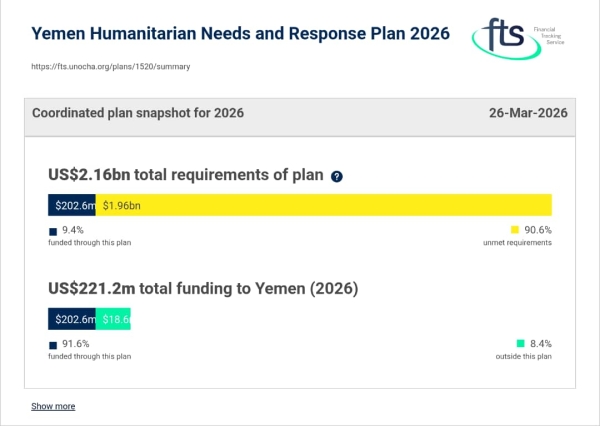600x426 pixels.
Task: Click the Yemen Humanitarian Needs page title
Action: pos(241,33)
